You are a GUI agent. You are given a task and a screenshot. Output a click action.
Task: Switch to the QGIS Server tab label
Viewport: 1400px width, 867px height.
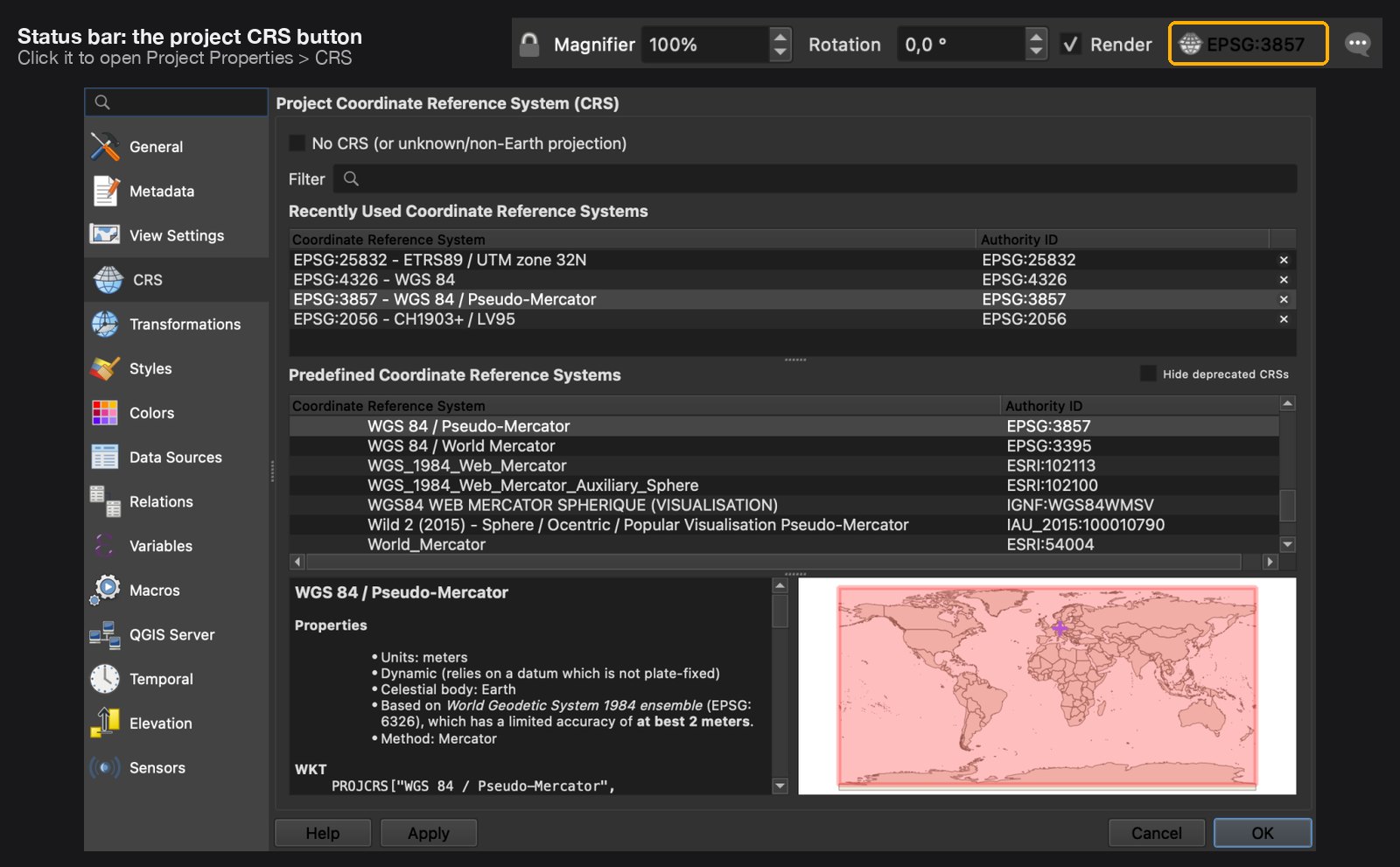pos(172,634)
